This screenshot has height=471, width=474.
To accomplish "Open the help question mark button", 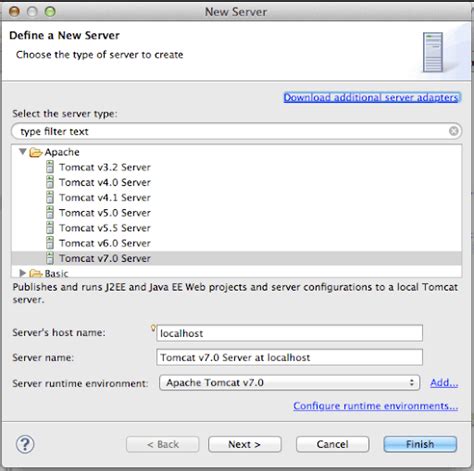I will tap(25, 444).
